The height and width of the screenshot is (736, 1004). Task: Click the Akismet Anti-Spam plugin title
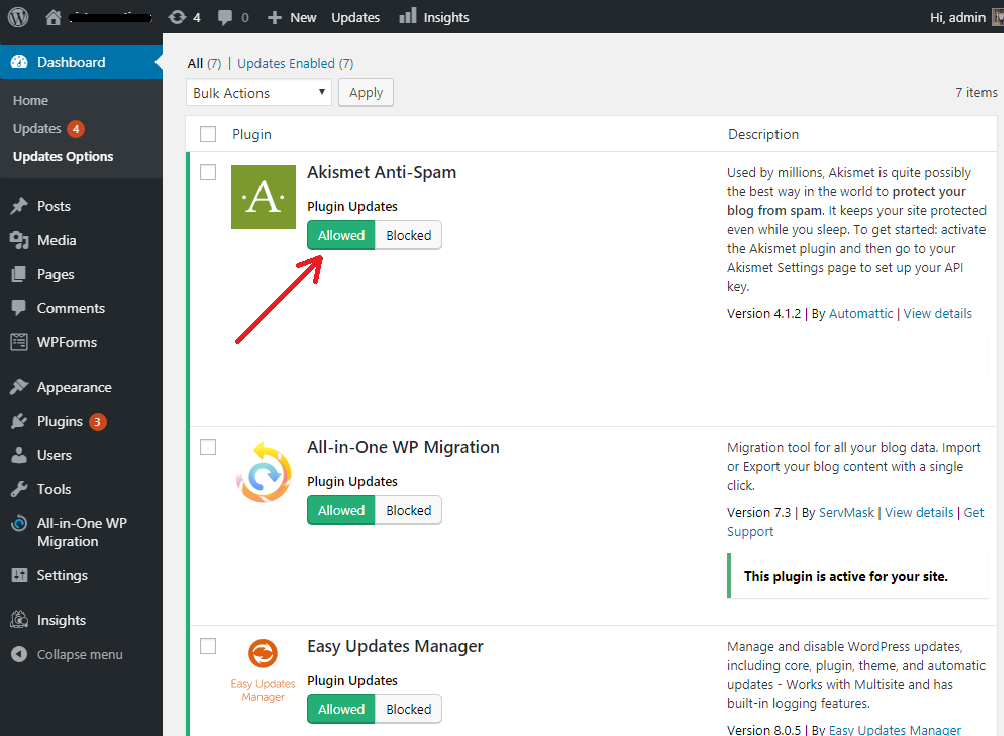[382, 172]
